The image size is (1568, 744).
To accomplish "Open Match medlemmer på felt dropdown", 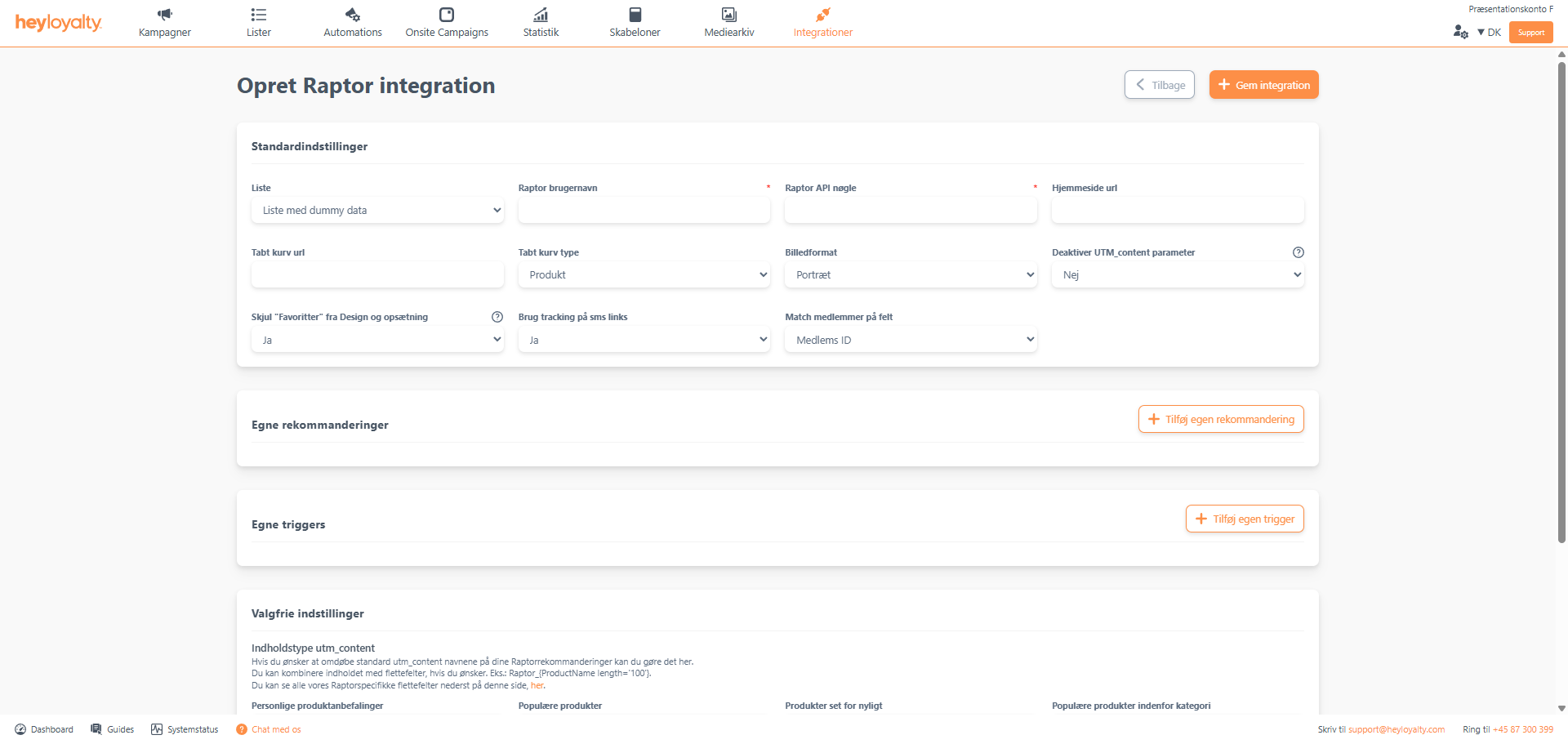I will [911, 340].
